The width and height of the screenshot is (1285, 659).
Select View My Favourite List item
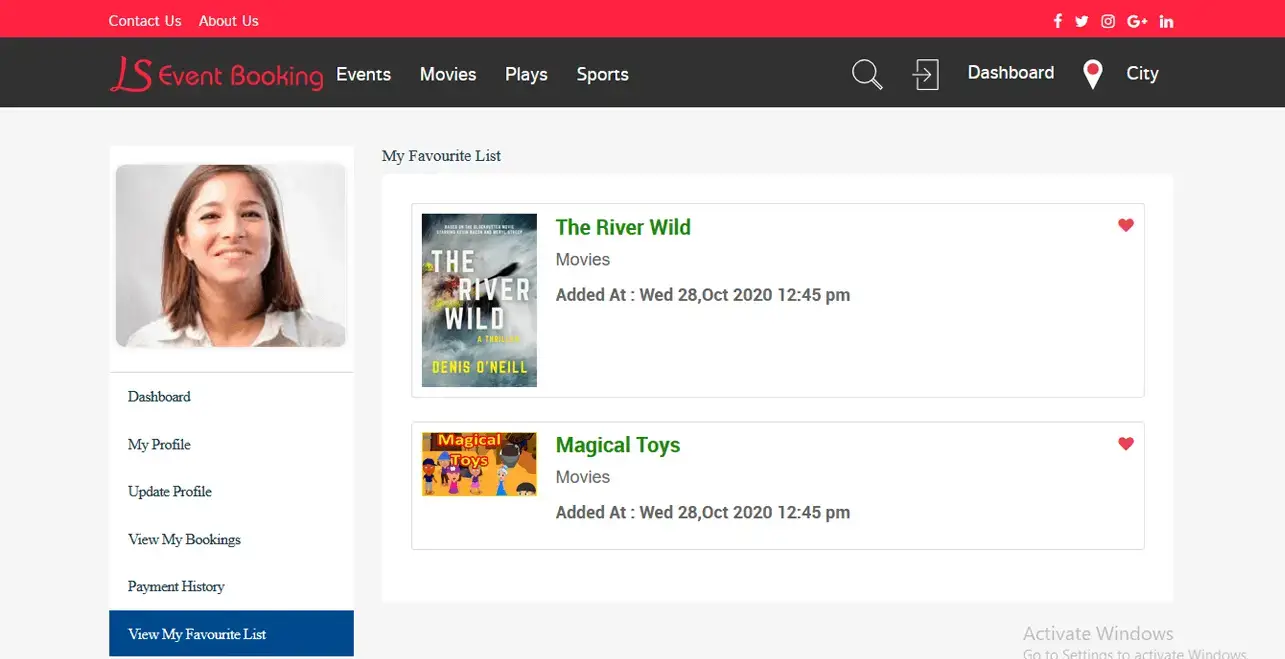231,634
